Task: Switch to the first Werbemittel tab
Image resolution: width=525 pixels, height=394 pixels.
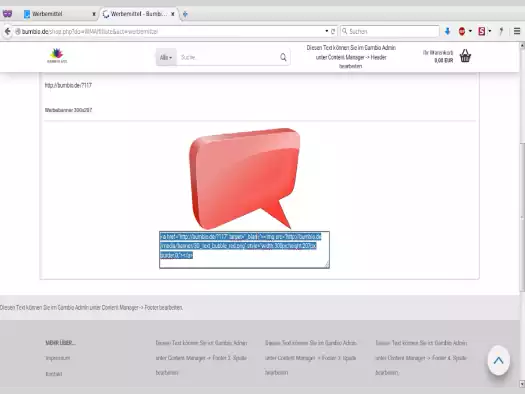Action: [x=59, y=14]
